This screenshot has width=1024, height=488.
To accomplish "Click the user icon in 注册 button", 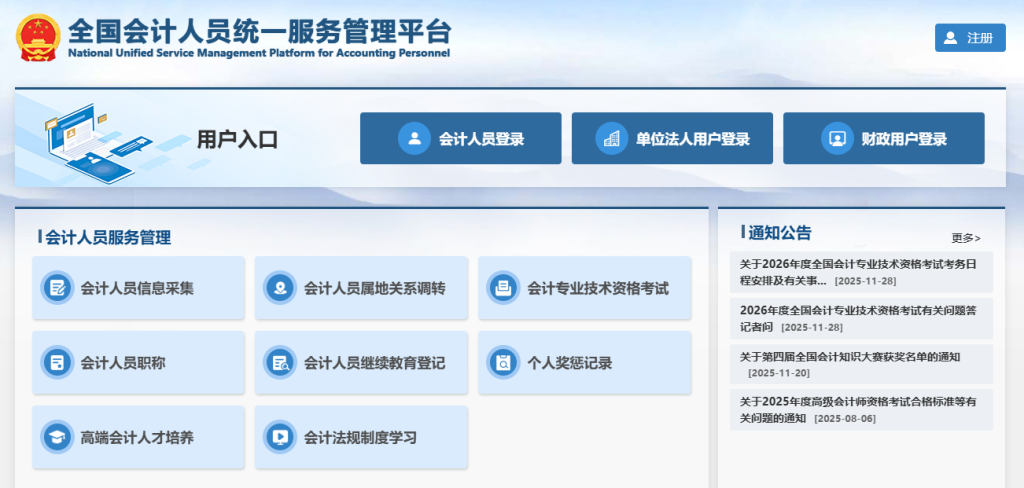I will [x=951, y=38].
